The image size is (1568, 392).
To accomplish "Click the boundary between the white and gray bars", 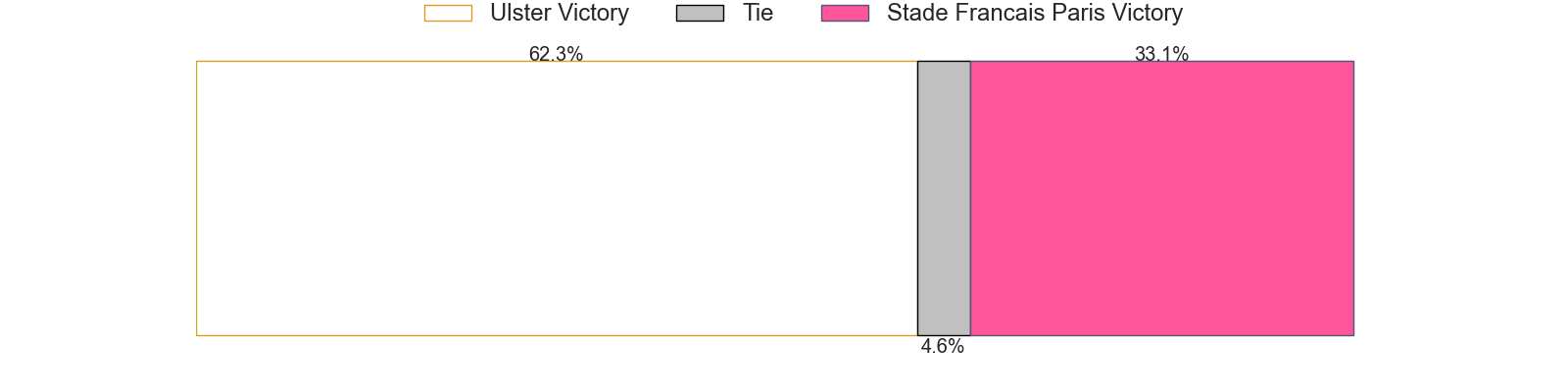I will (x=917, y=198).
